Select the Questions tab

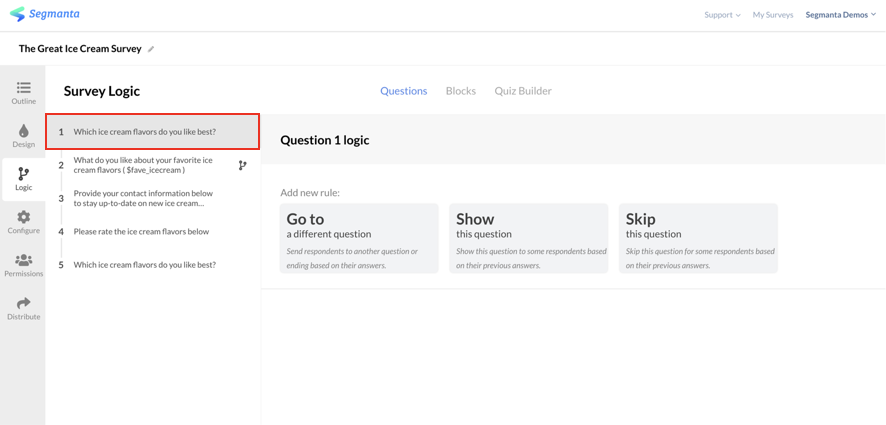pyautogui.click(x=403, y=91)
